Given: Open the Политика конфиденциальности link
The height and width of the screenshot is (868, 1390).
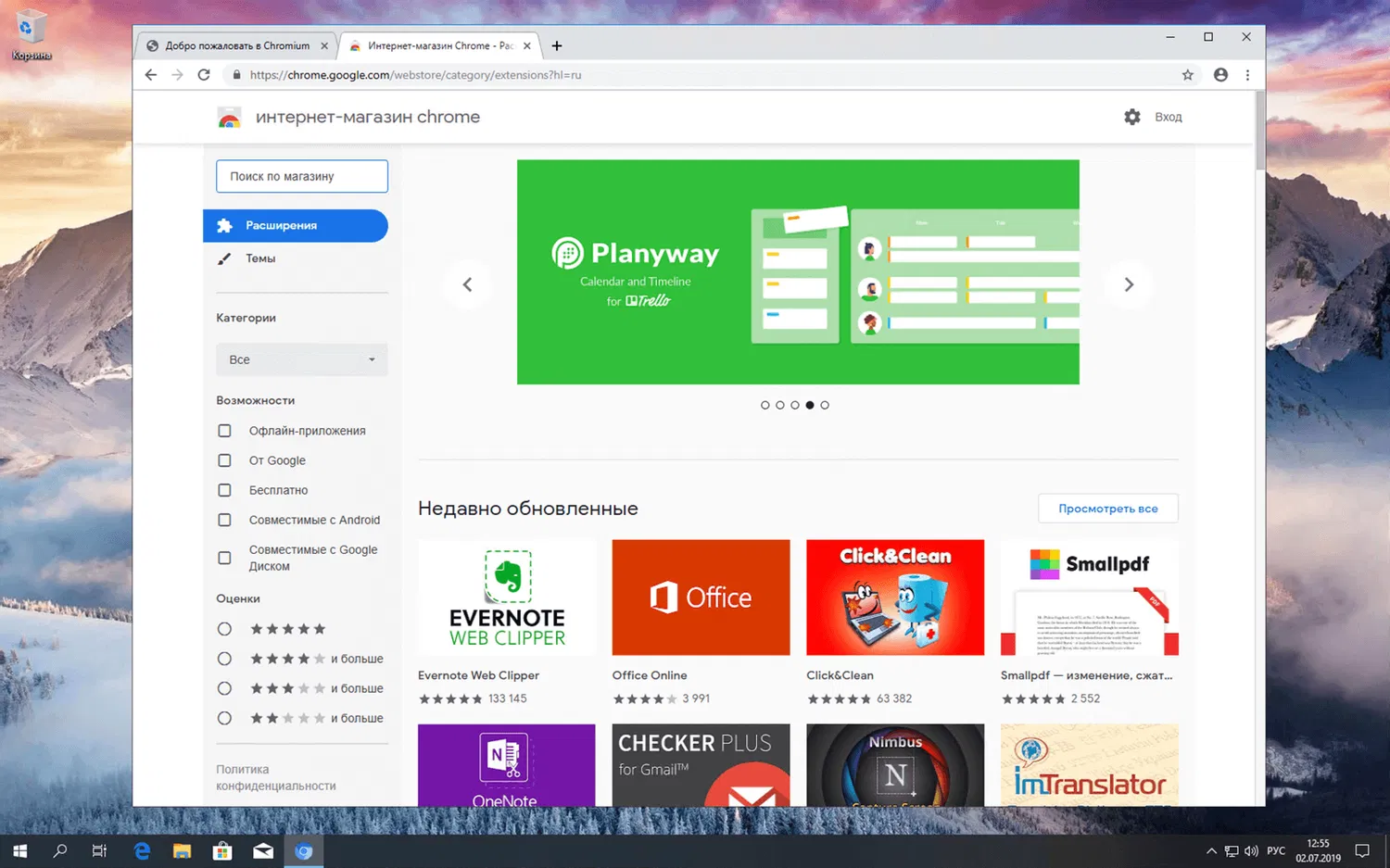Looking at the screenshot, I should point(276,777).
